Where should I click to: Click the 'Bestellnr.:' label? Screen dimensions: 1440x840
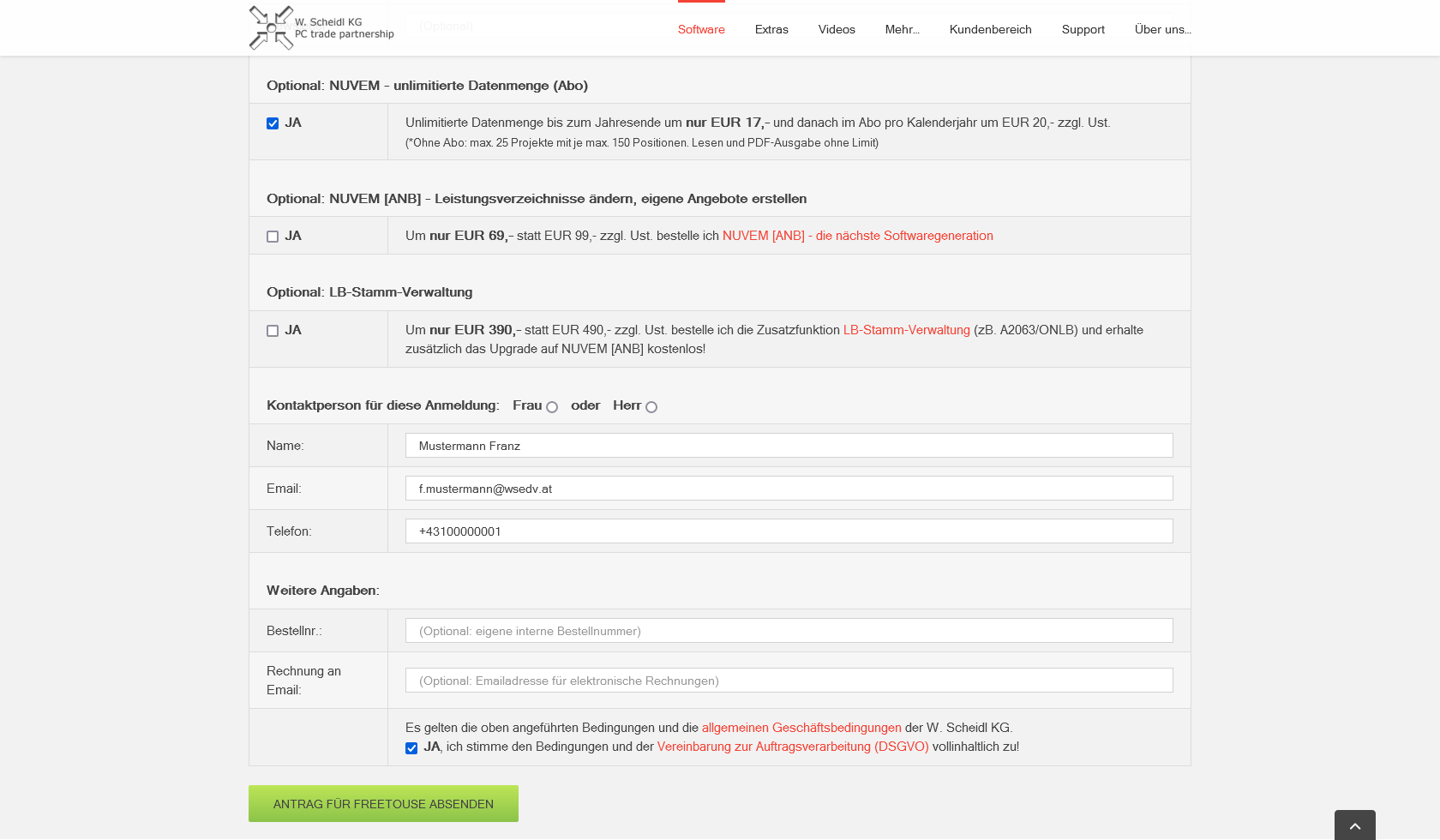[294, 631]
